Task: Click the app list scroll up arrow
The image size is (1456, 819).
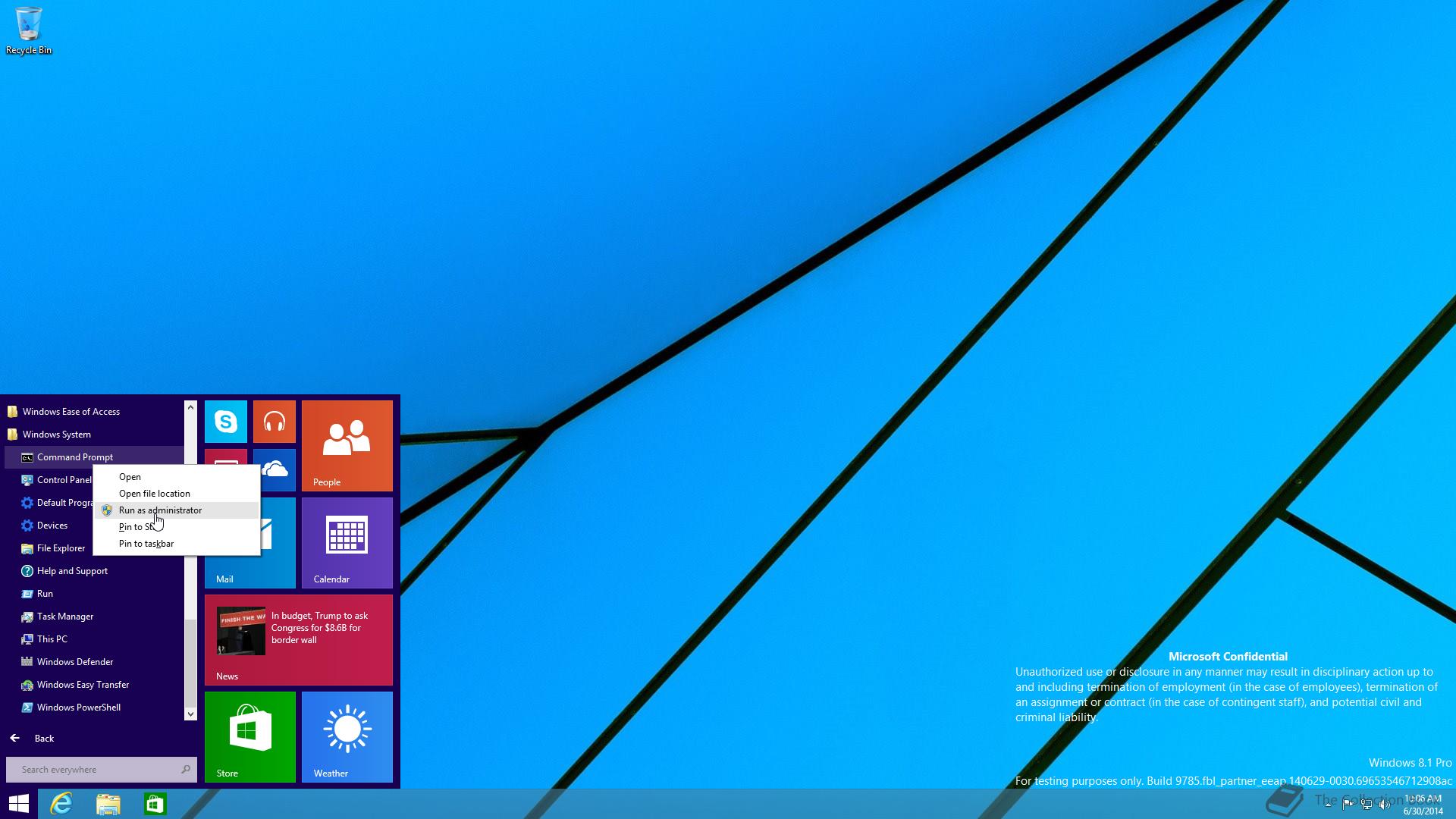Action: point(190,407)
